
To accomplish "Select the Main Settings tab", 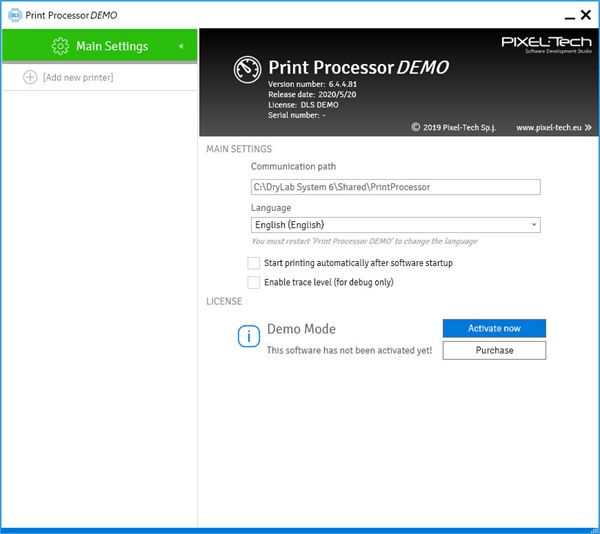I will 99,46.
